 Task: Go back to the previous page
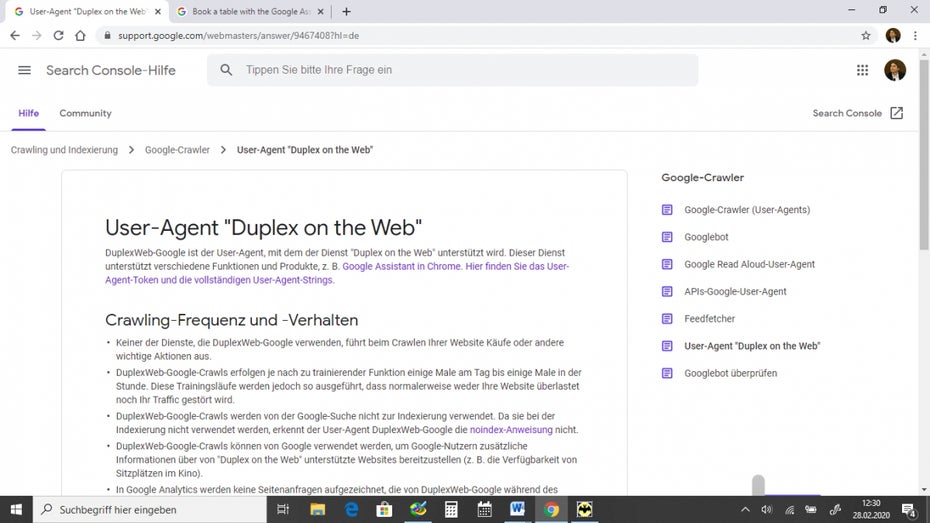point(15,36)
